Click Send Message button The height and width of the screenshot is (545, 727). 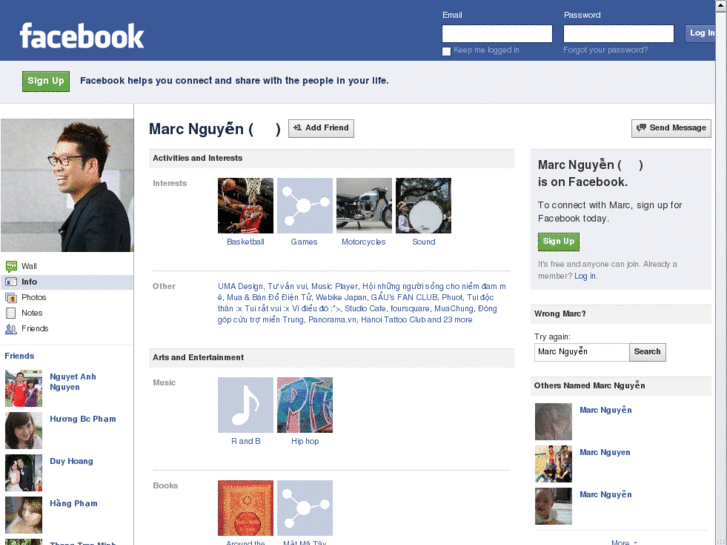click(671, 128)
